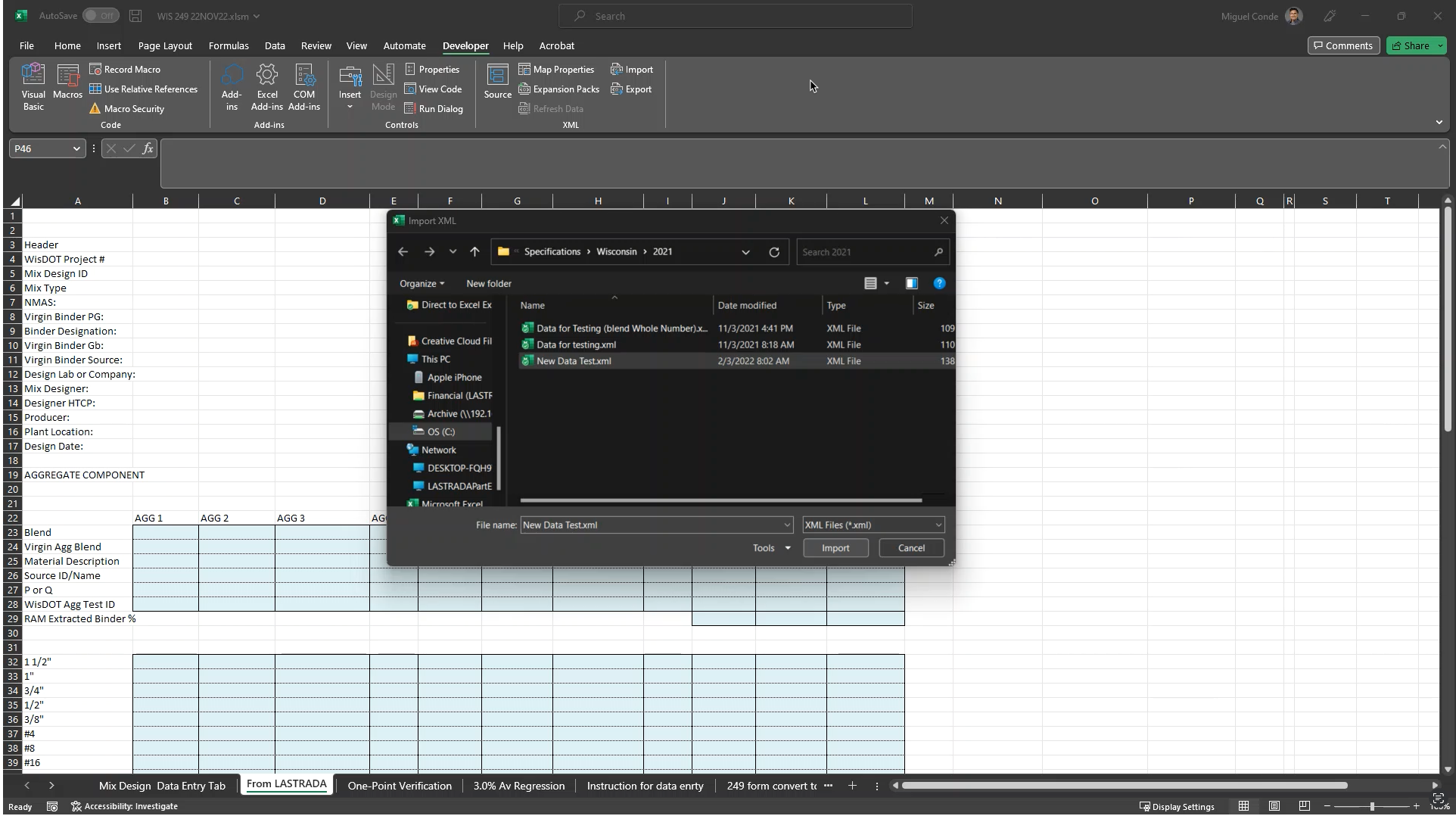
Task: Toggle Use Relative References
Action: click(x=143, y=89)
